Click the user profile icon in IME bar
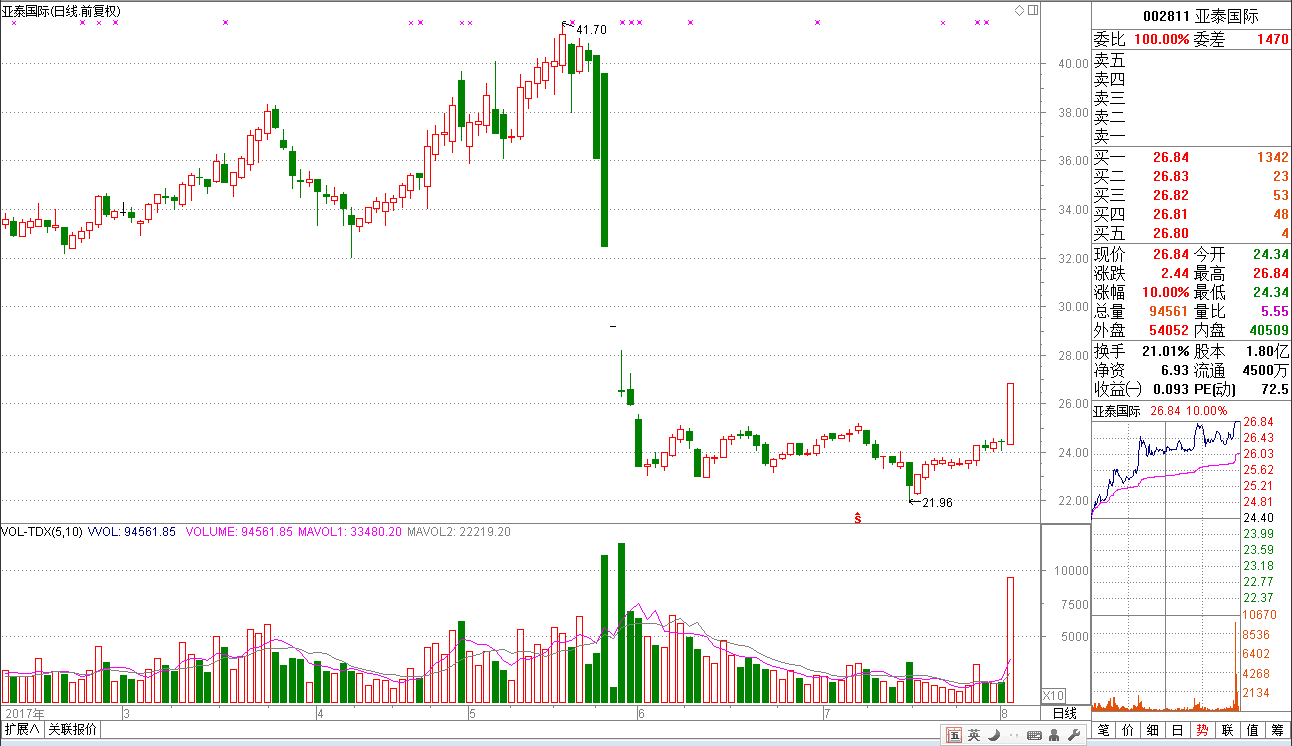The image size is (1292, 746). tap(1055, 736)
